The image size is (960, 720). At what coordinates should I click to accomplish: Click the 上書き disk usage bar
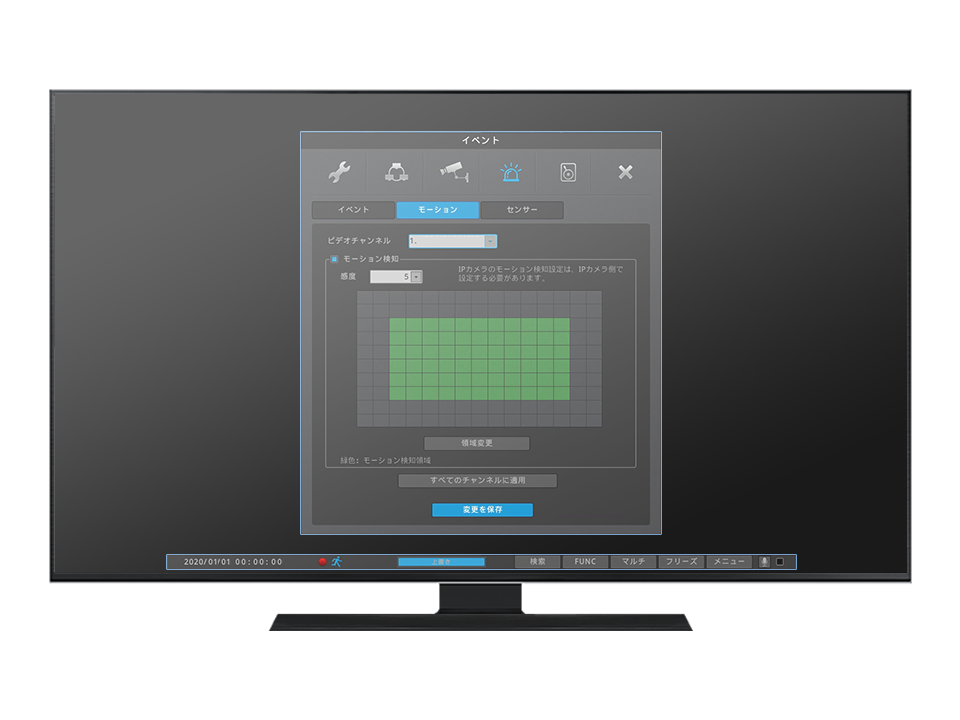click(441, 562)
